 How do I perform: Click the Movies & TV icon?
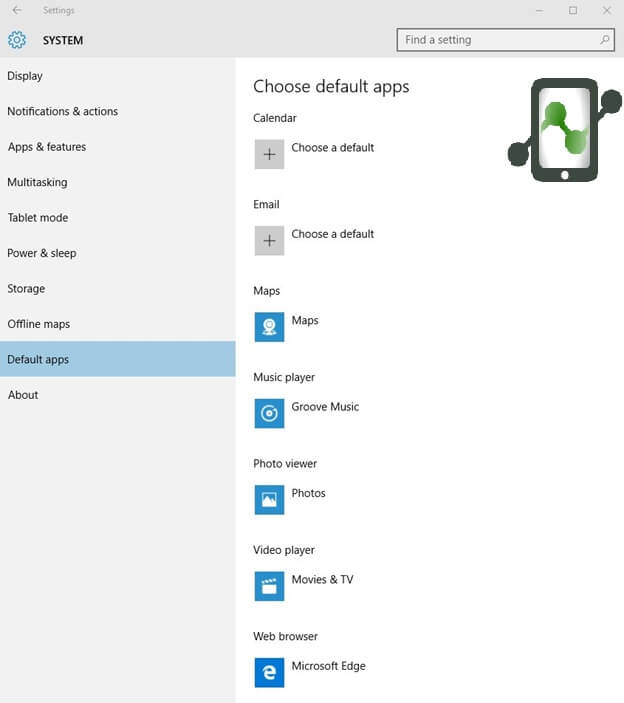[x=269, y=586]
